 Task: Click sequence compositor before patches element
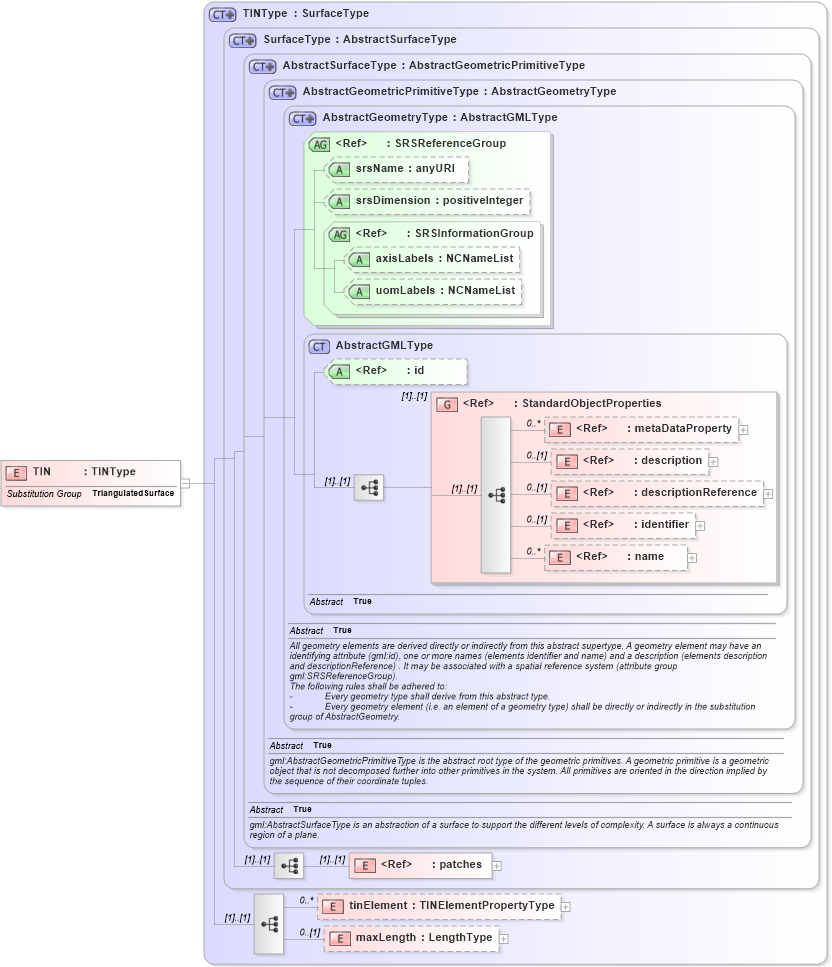coord(289,866)
